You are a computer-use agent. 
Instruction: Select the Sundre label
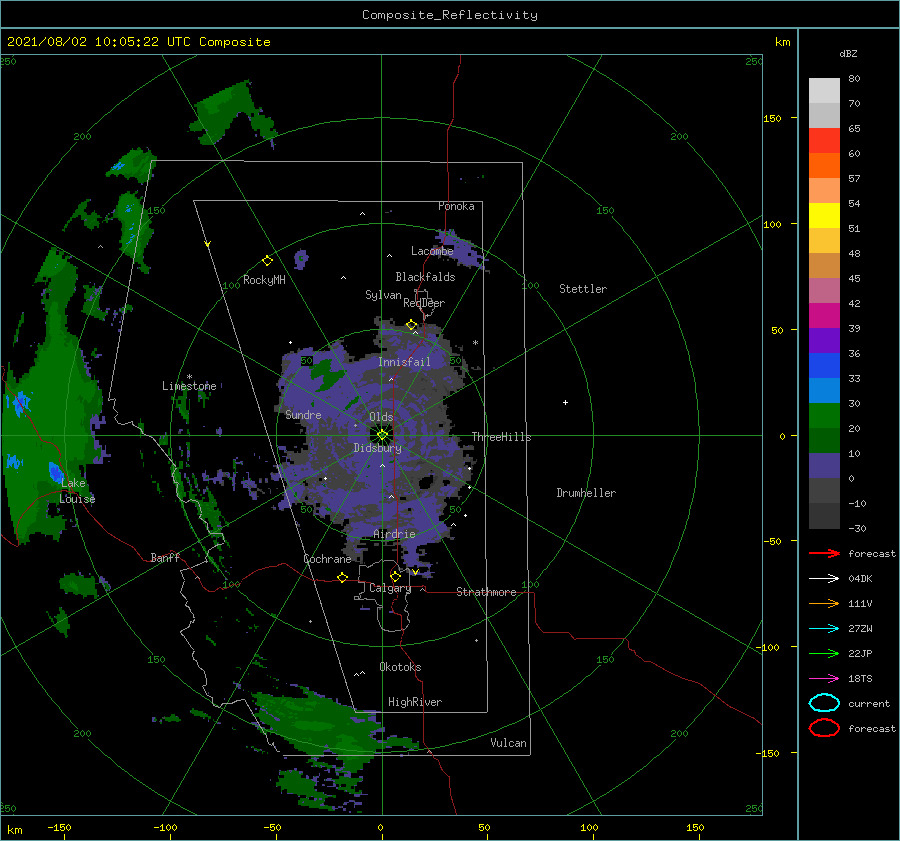[303, 414]
